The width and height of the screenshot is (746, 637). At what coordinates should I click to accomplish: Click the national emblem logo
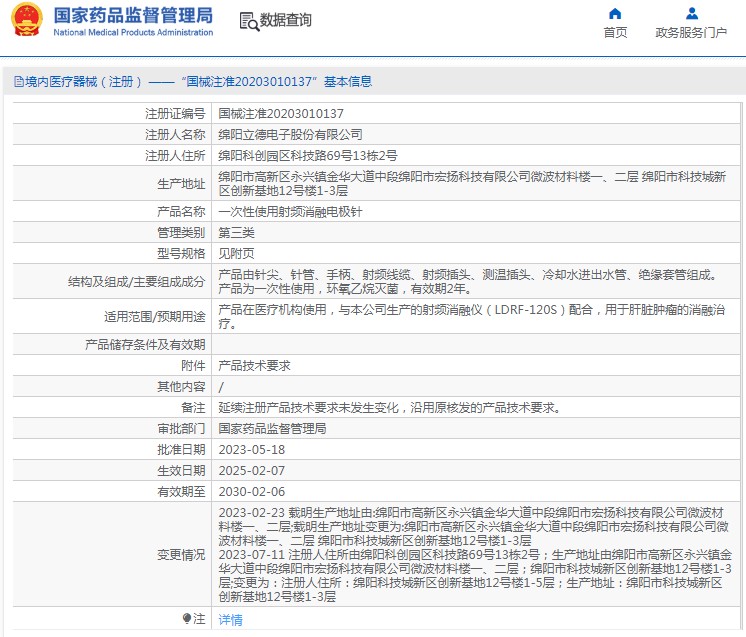tap(27, 20)
